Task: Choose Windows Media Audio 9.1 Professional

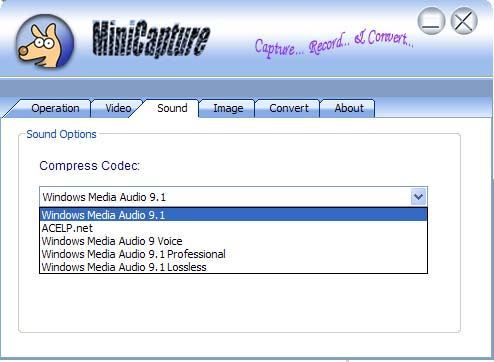Action: point(233,254)
